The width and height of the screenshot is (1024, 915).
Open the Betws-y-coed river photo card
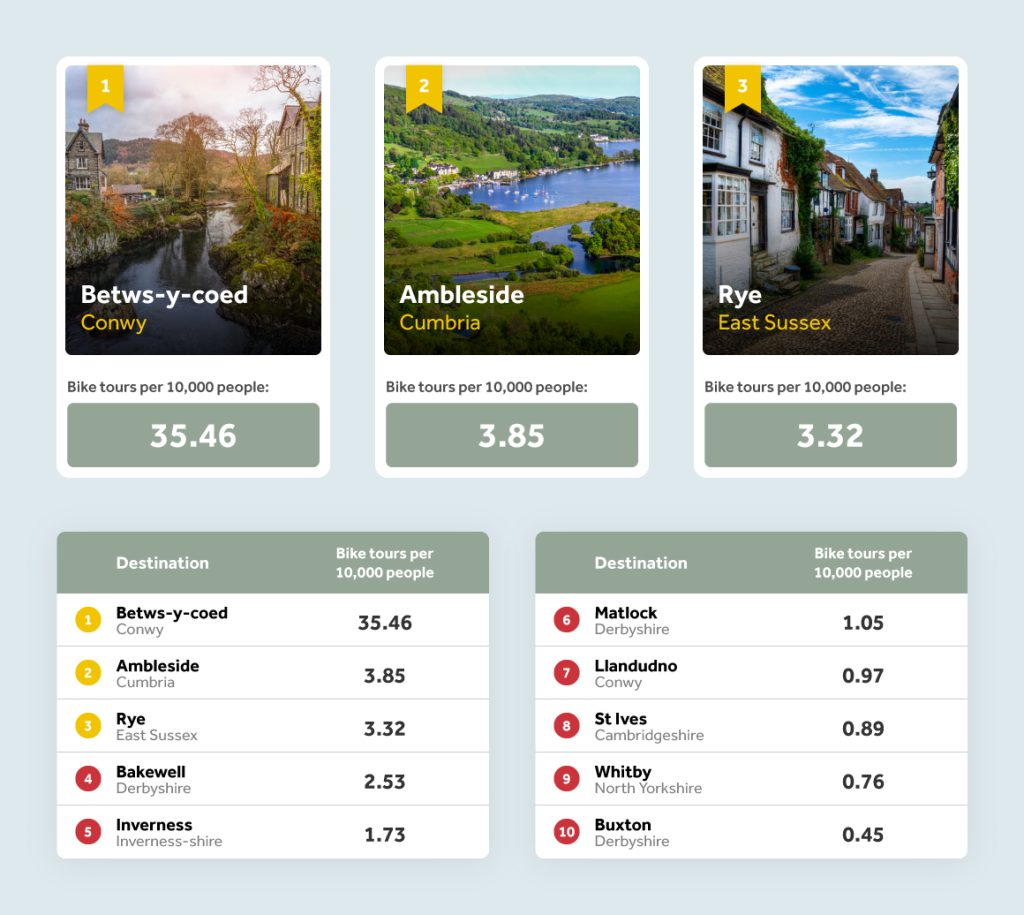(x=193, y=210)
